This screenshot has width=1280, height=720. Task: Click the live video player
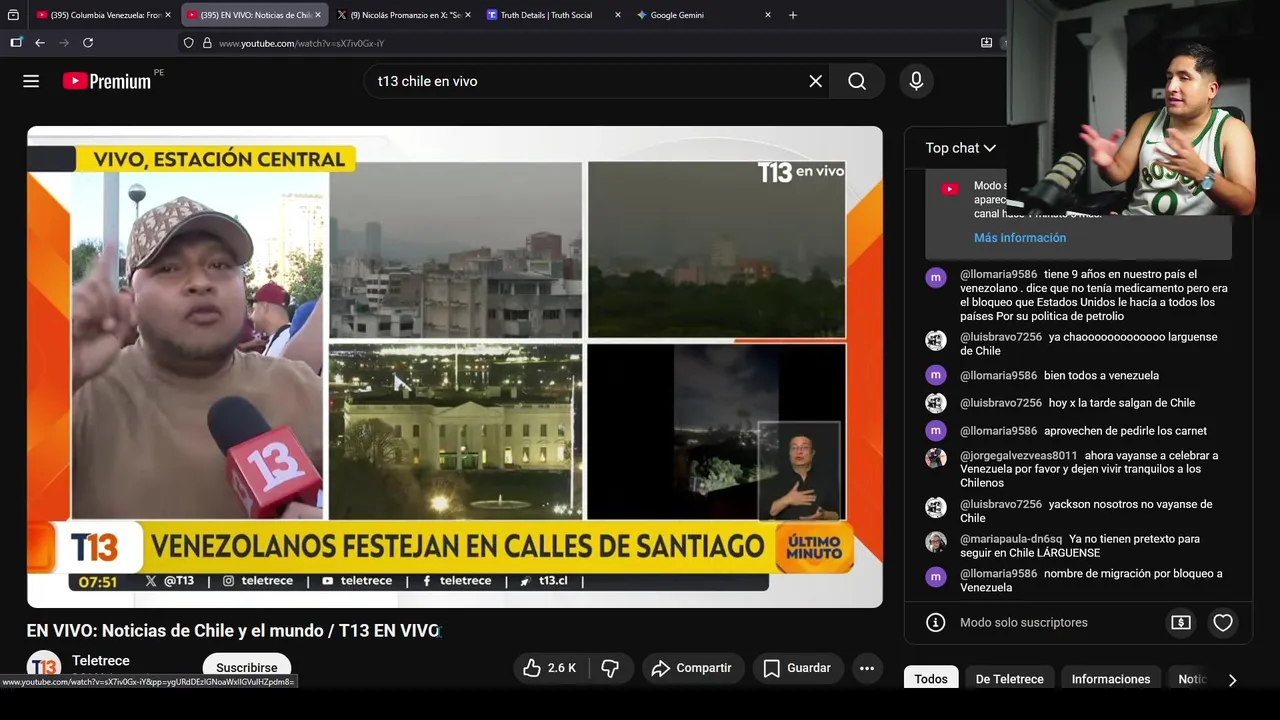coord(455,367)
